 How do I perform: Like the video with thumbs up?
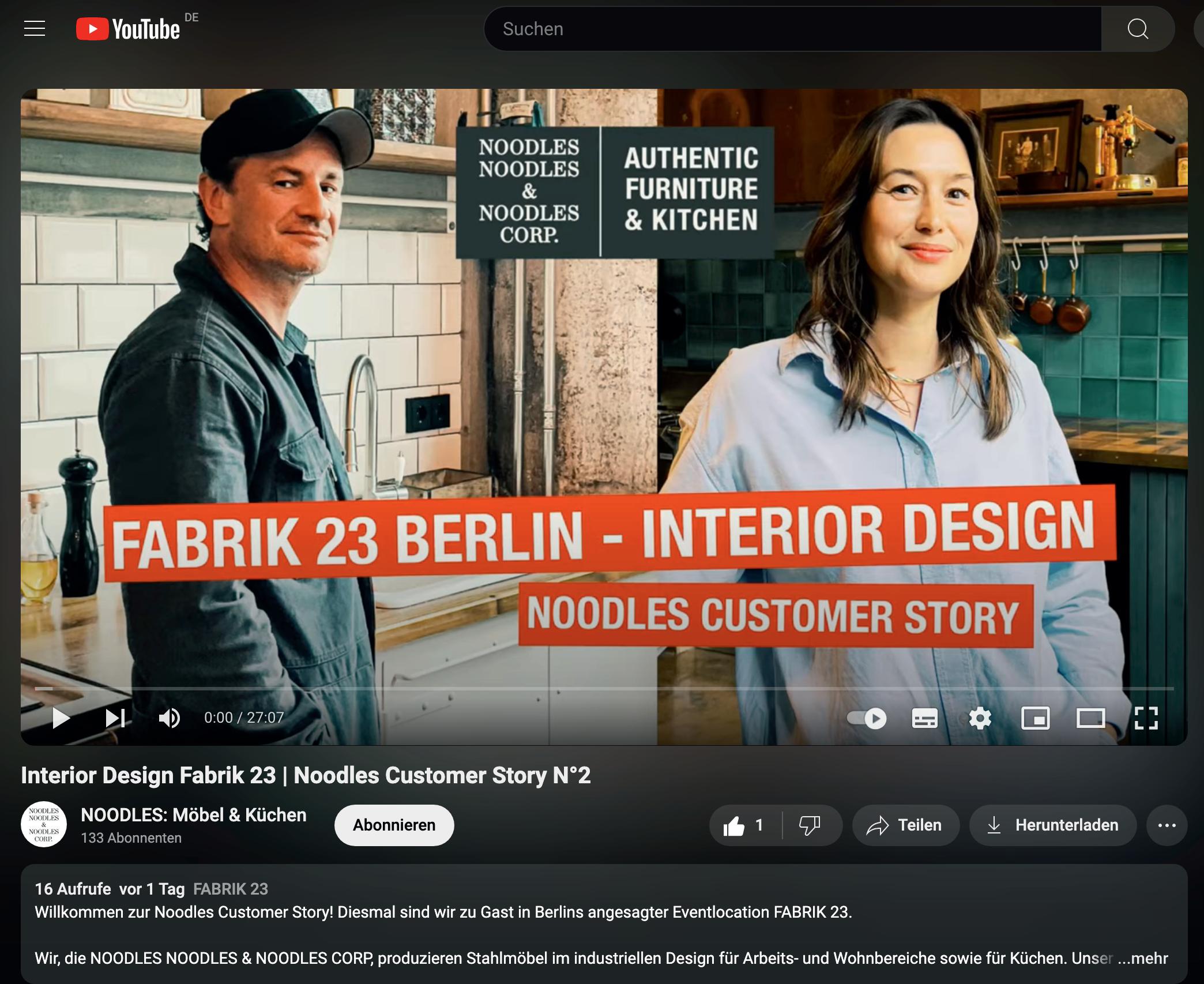744,825
